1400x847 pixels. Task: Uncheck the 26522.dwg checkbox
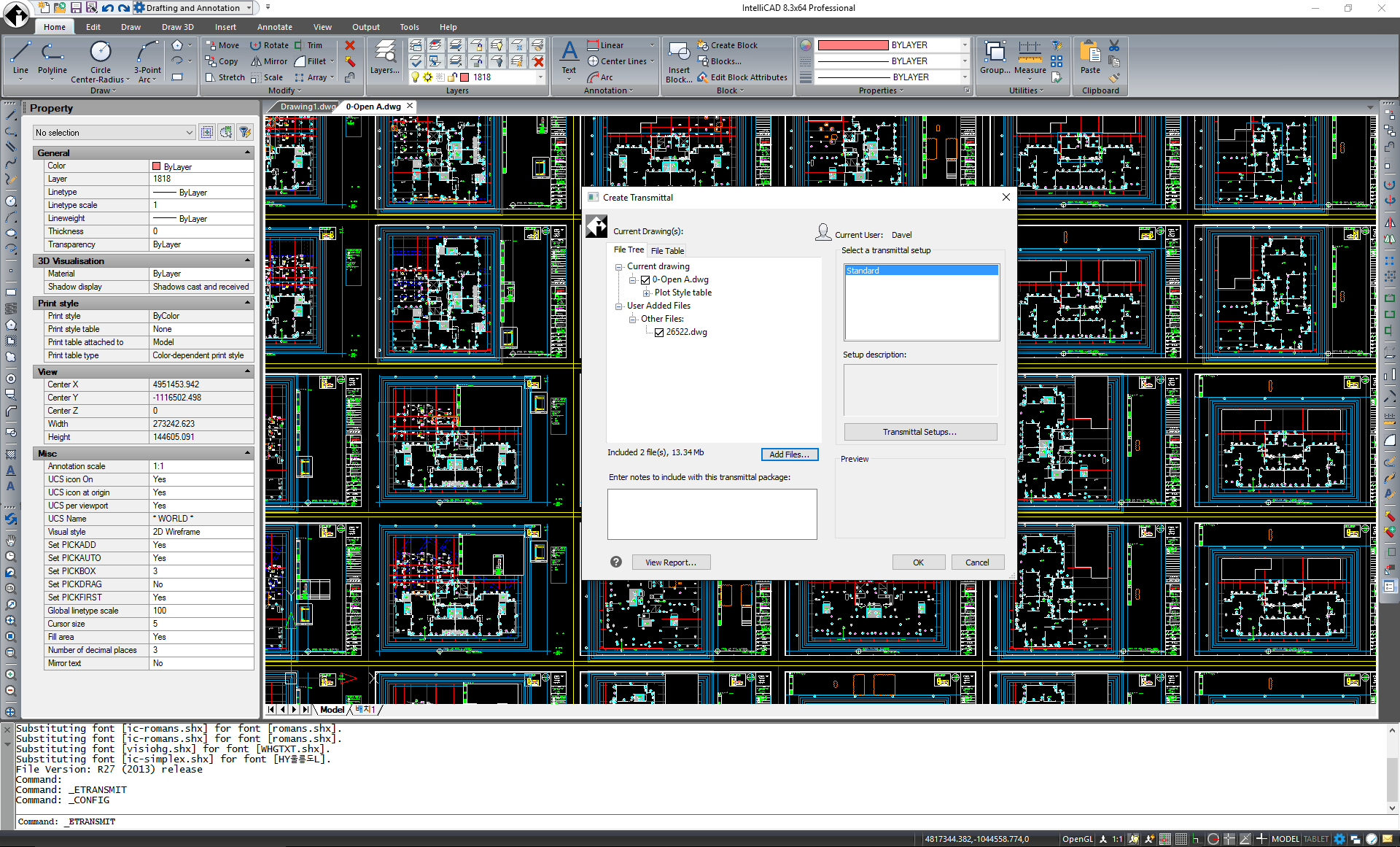click(x=660, y=332)
